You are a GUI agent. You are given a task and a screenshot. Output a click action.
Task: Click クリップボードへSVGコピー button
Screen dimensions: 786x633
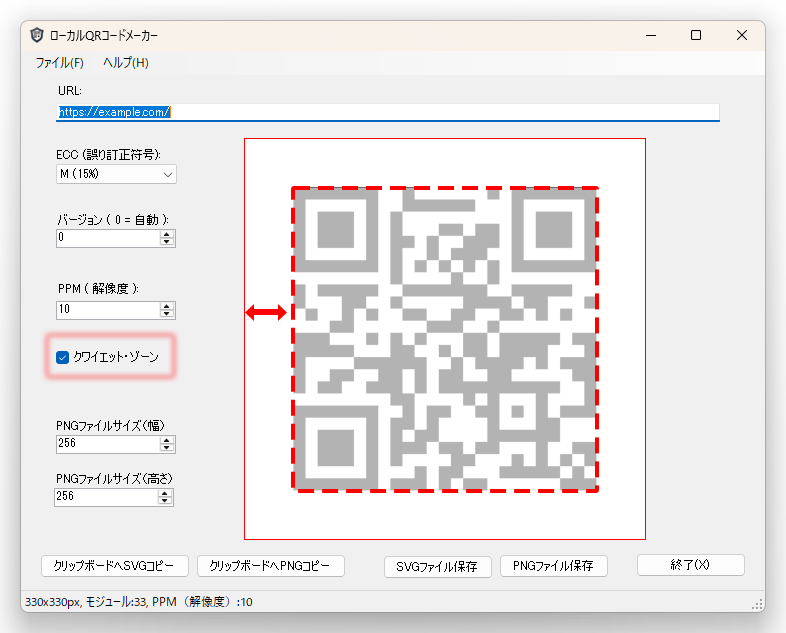(x=114, y=566)
